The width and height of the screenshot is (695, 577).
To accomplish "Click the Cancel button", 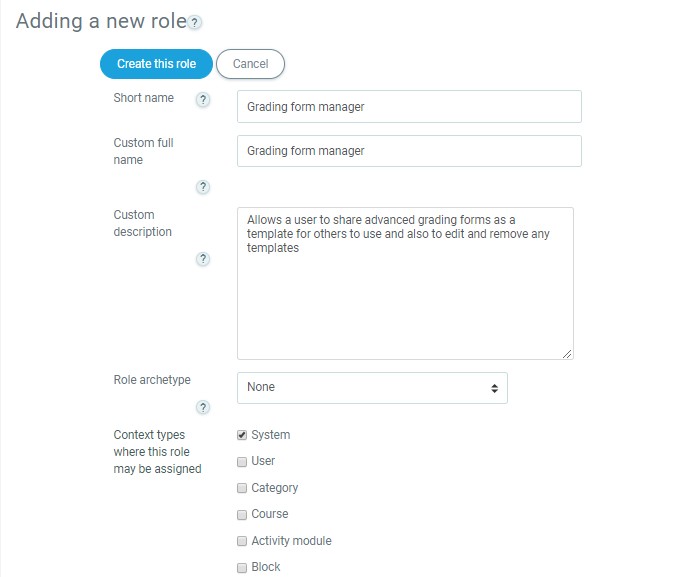I will (250, 64).
